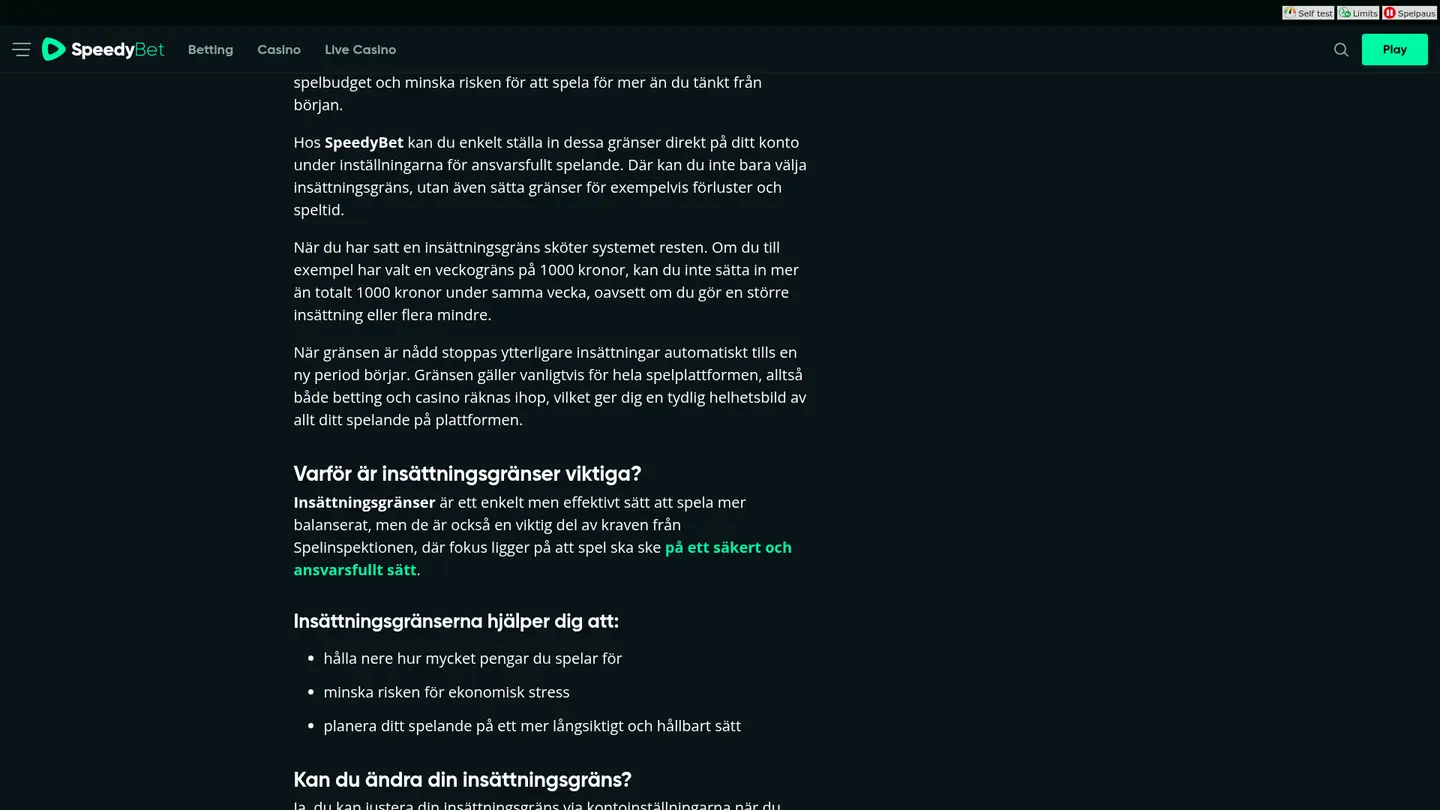The width and height of the screenshot is (1440, 810).
Task: Click the bold 'SpeedyBet' word in the paragraph
Action: click(364, 142)
